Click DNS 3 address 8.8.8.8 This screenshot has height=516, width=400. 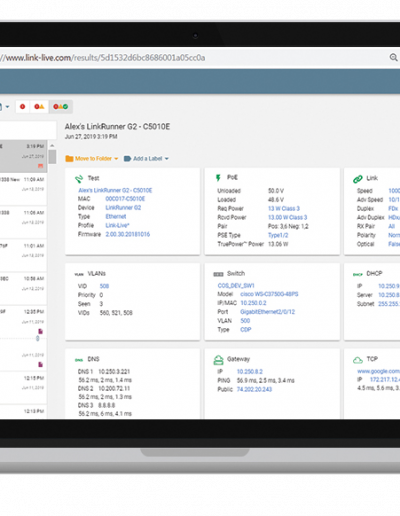point(107,405)
